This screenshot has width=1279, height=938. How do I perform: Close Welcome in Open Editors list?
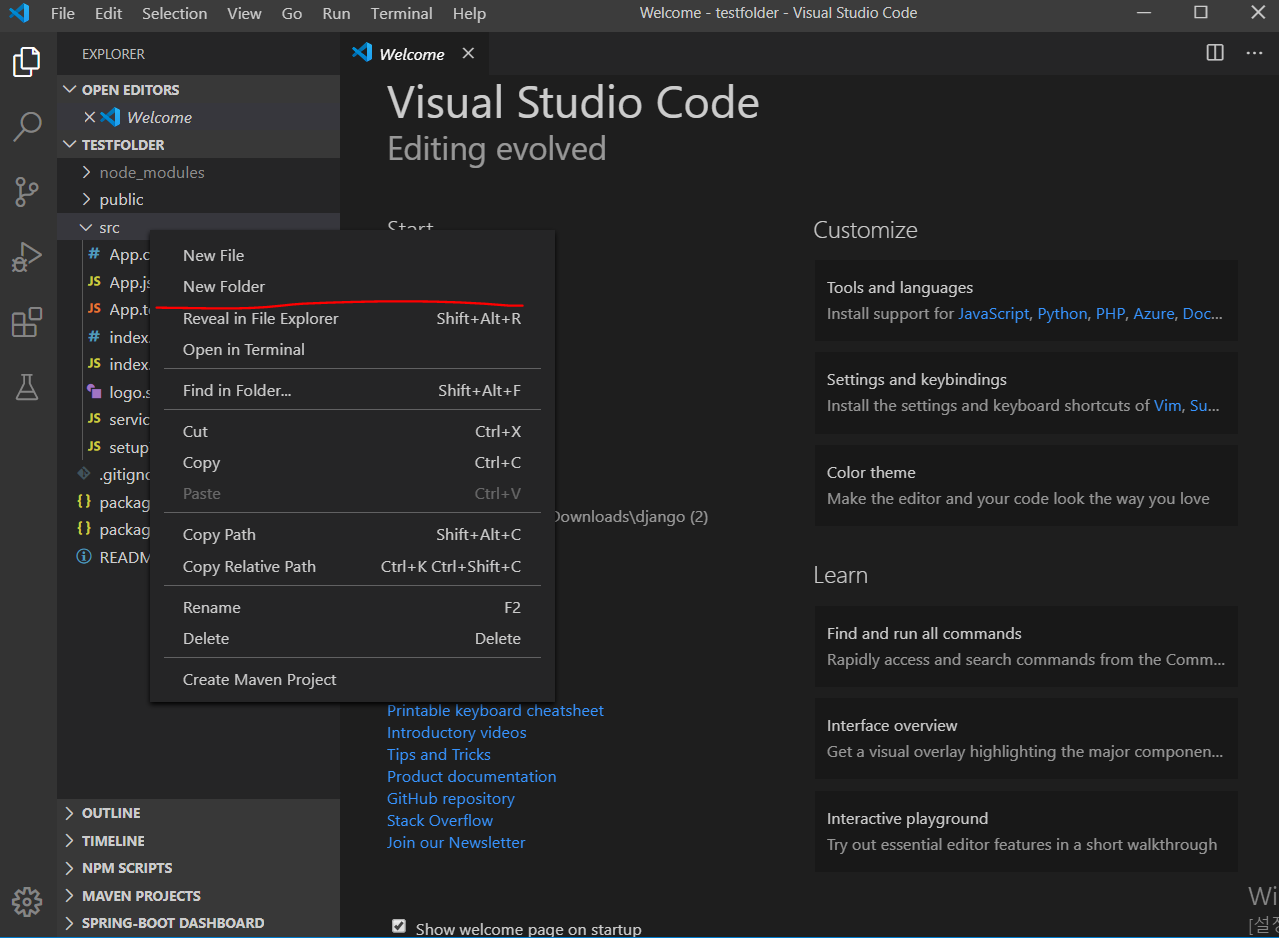pyautogui.click(x=90, y=117)
